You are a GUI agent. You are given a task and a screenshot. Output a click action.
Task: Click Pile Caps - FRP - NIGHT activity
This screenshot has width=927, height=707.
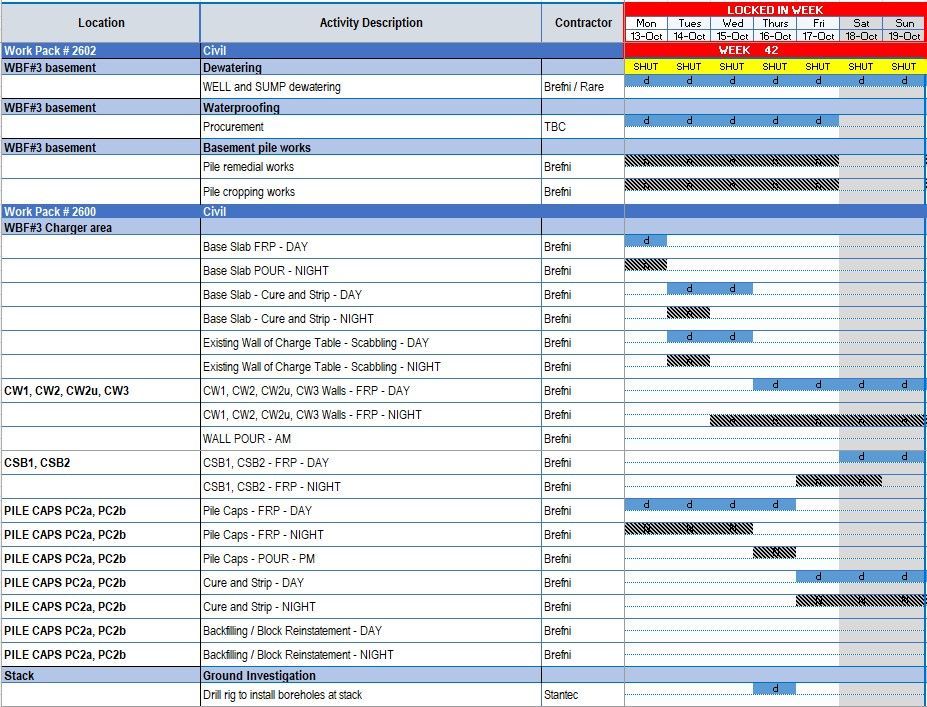[x=371, y=535]
